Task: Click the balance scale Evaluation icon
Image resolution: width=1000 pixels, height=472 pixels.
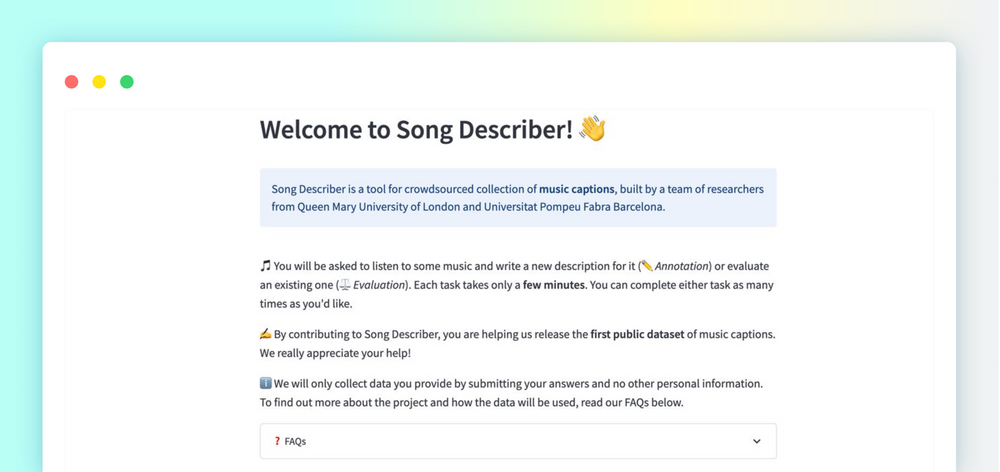Action: 345,285
